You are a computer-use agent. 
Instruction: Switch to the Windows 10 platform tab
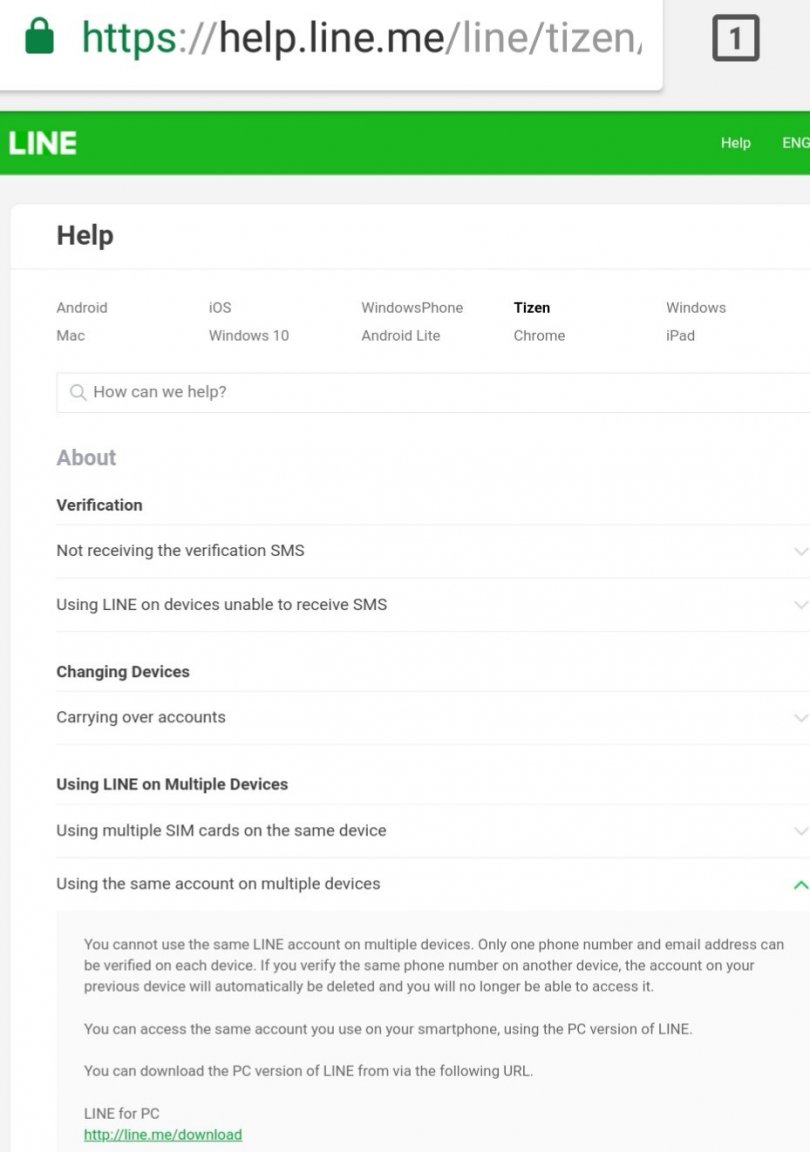[248, 336]
